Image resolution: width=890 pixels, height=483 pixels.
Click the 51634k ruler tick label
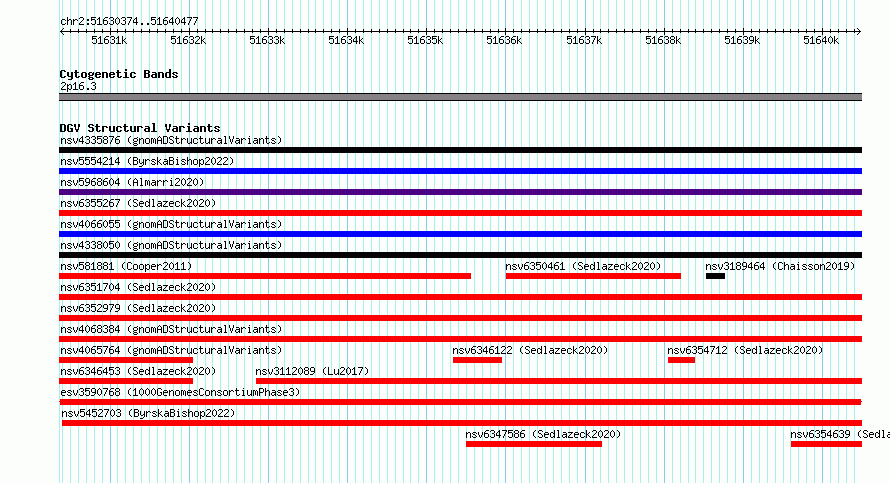346,40
